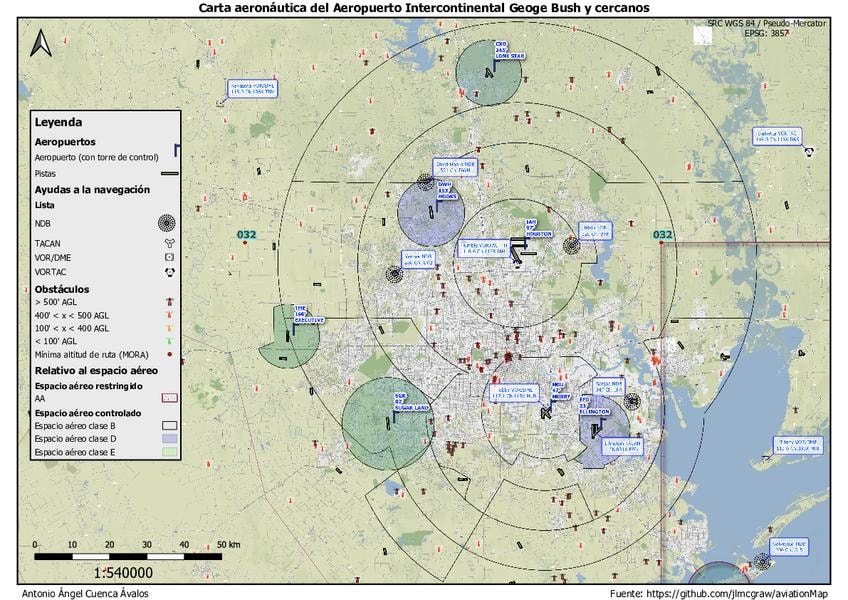
Task: Select the TACAN symbol in the legend
Action: point(168,242)
